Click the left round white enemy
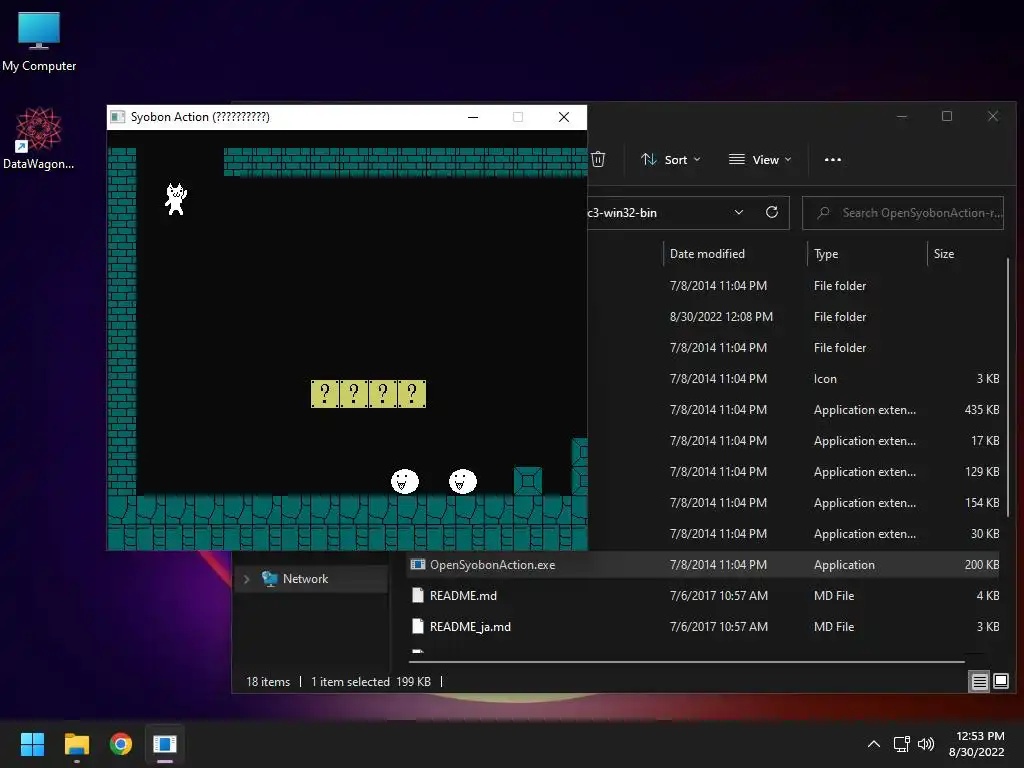Viewport: 1024px width, 768px height. pos(404,481)
